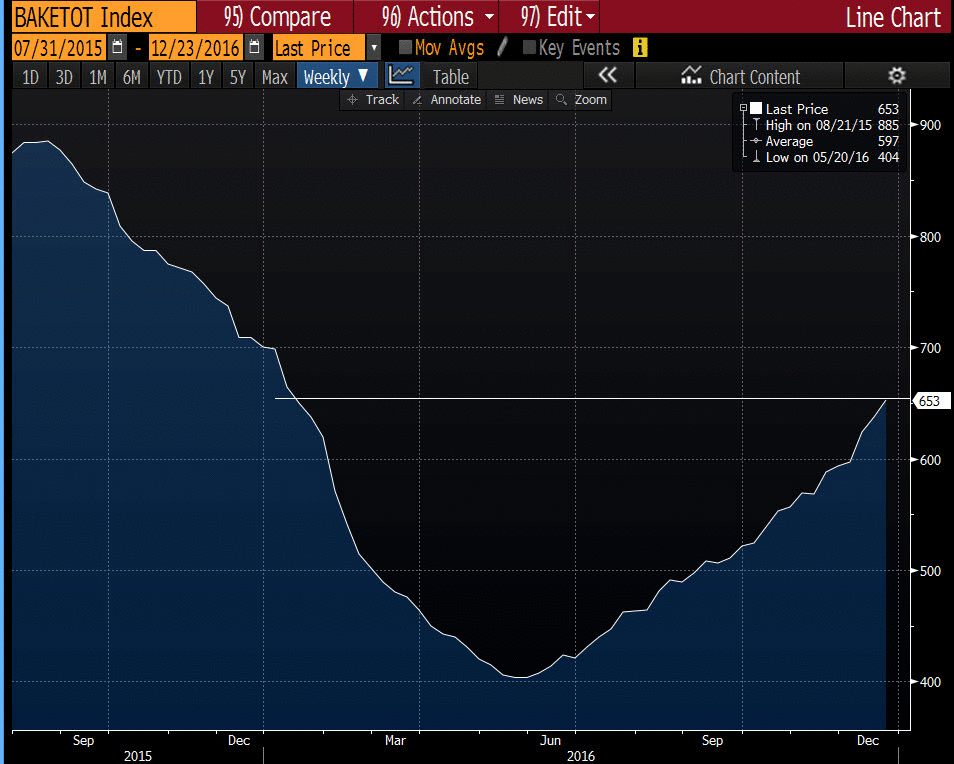Screen dimensions: 954x764
Task: Click the 400 y-axis label
Action: [x=930, y=681]
